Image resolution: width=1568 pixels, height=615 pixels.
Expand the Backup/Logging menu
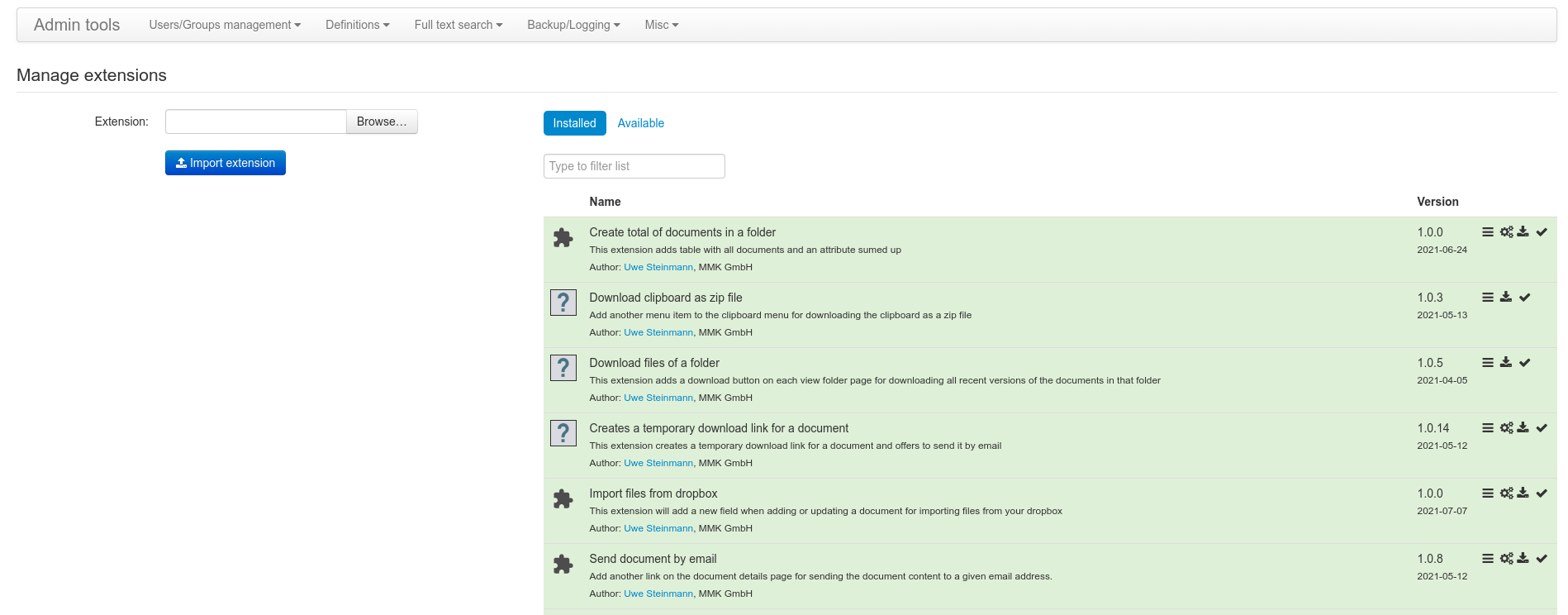[573, 25]
